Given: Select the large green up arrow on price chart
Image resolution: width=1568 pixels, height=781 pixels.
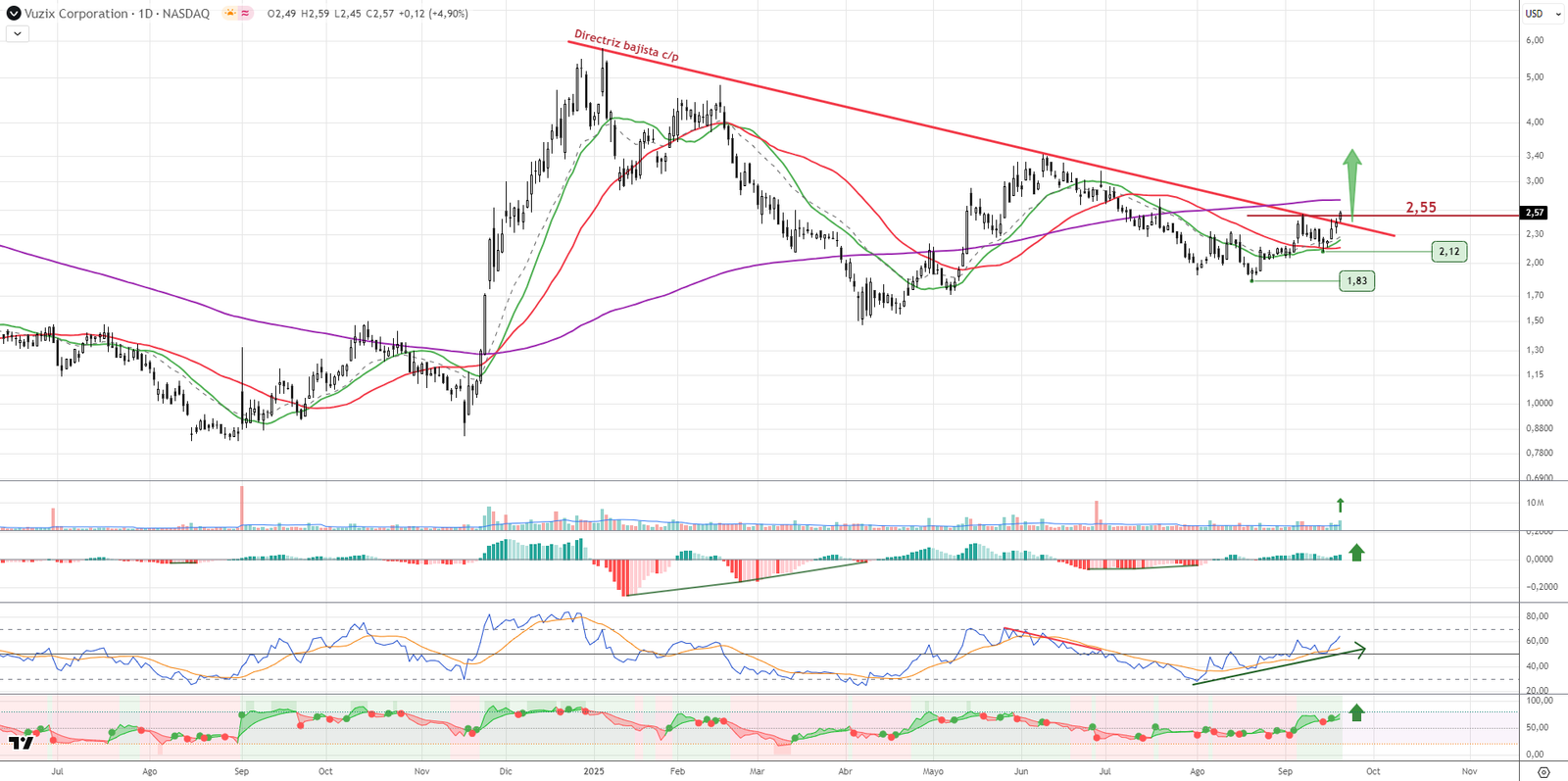Looking at the screenshot, I should coord(1351,182).
